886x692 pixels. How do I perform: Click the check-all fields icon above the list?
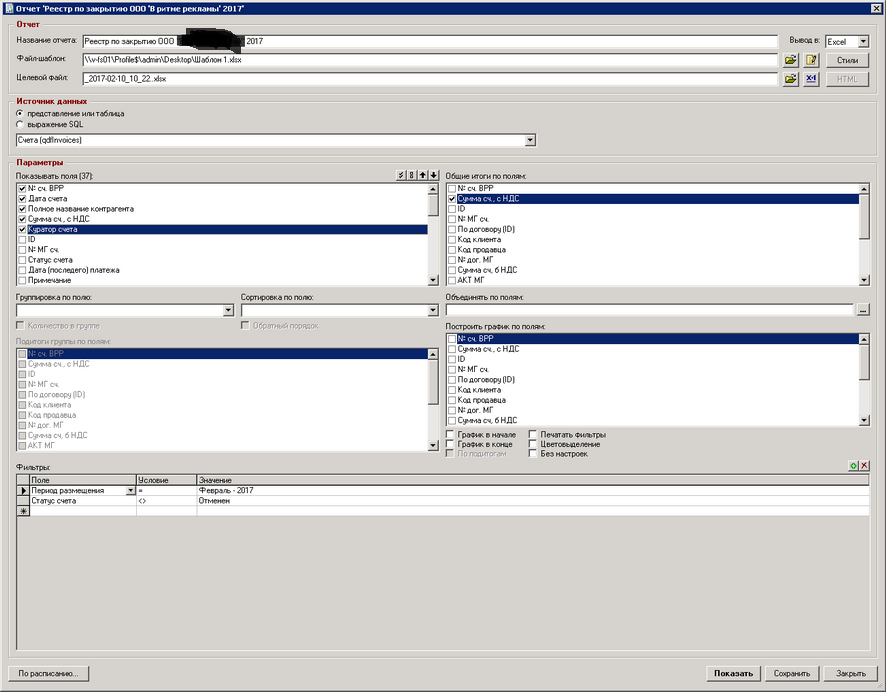pyautogui.click(x=401, y=176)
